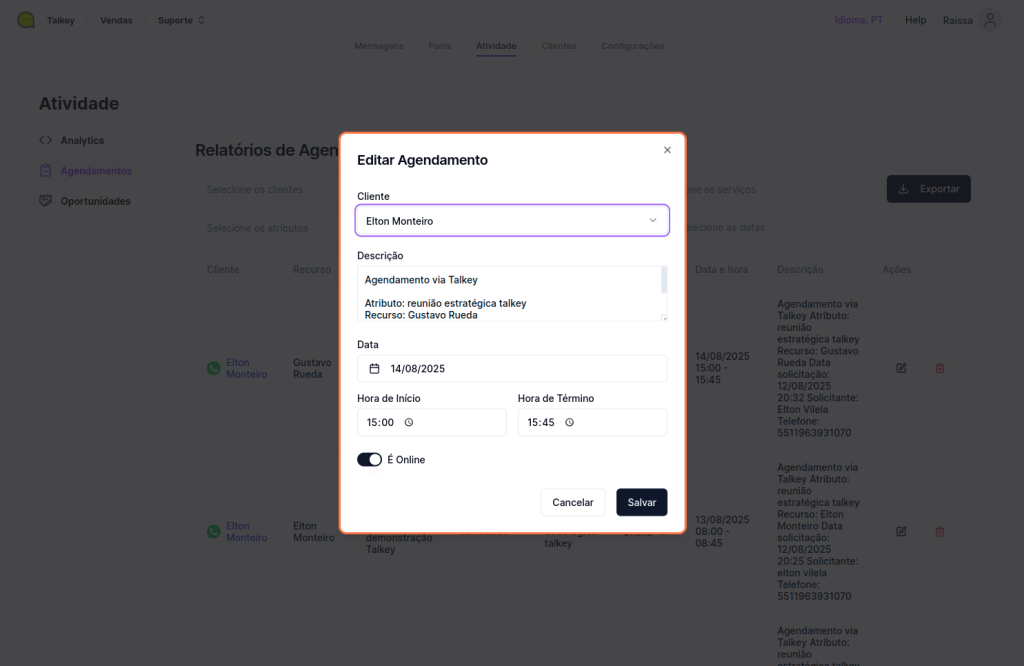1024x666 pixels.
Task: Click the edit icon for the 14/08/2025 appointment
Action: [x=901, y=368]
